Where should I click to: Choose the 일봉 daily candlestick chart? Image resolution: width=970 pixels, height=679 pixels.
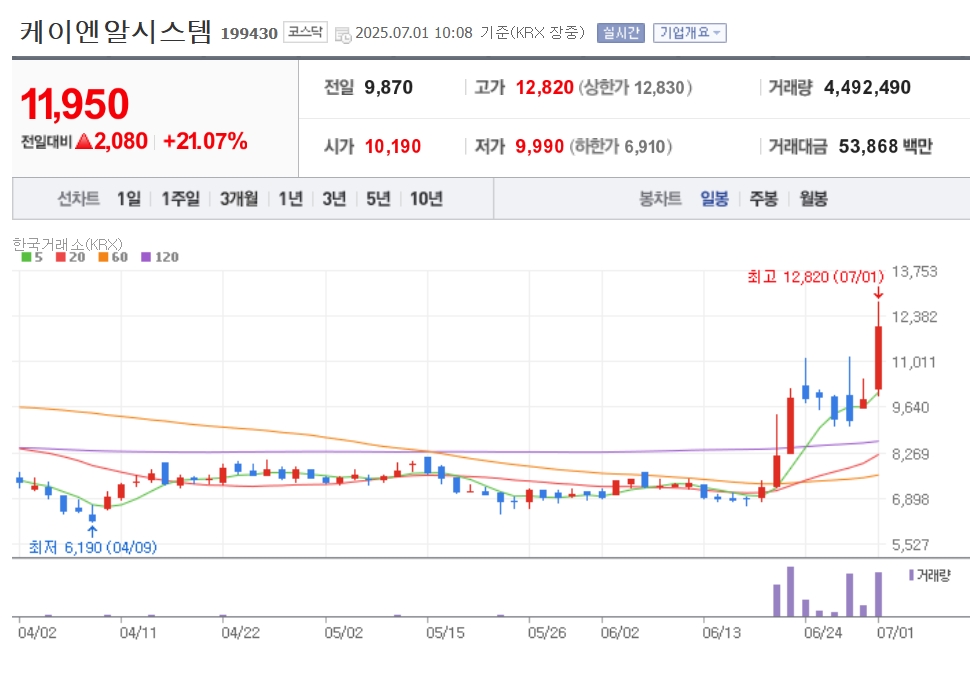715,199
